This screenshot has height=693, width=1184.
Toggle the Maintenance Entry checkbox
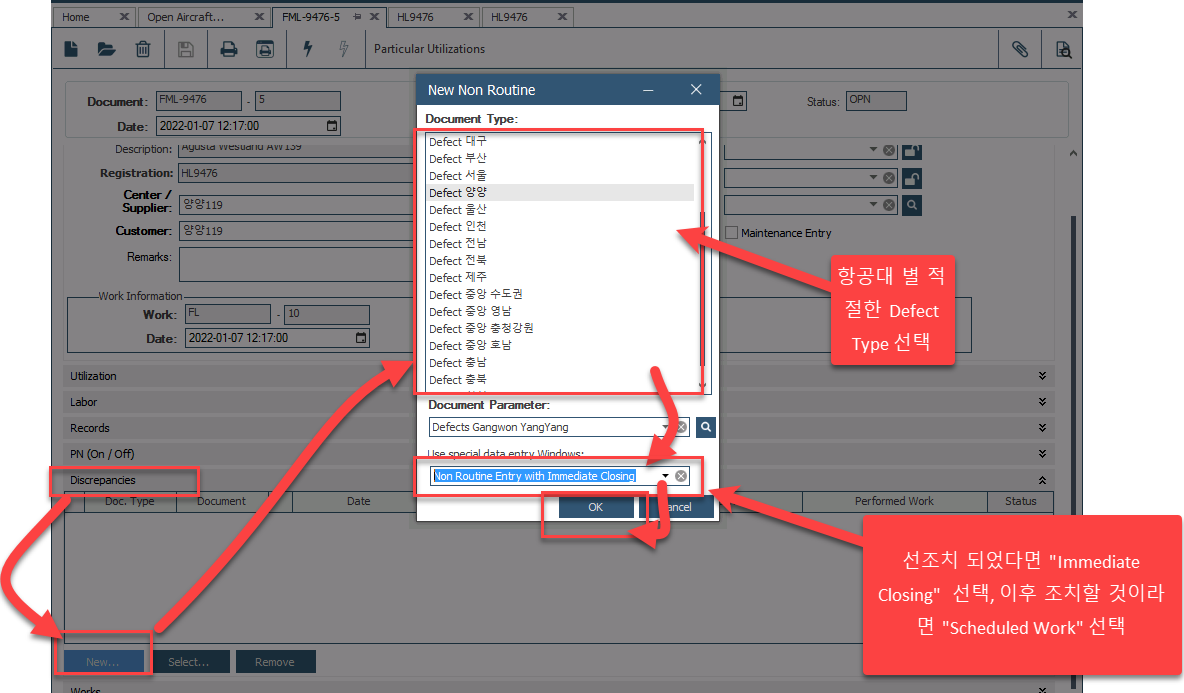732,233
